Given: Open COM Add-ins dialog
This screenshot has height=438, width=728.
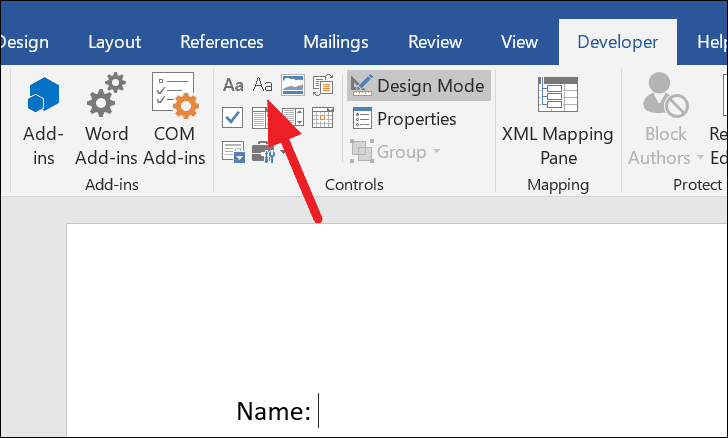Looking at the screenshot, I should (x=174, y=120).
